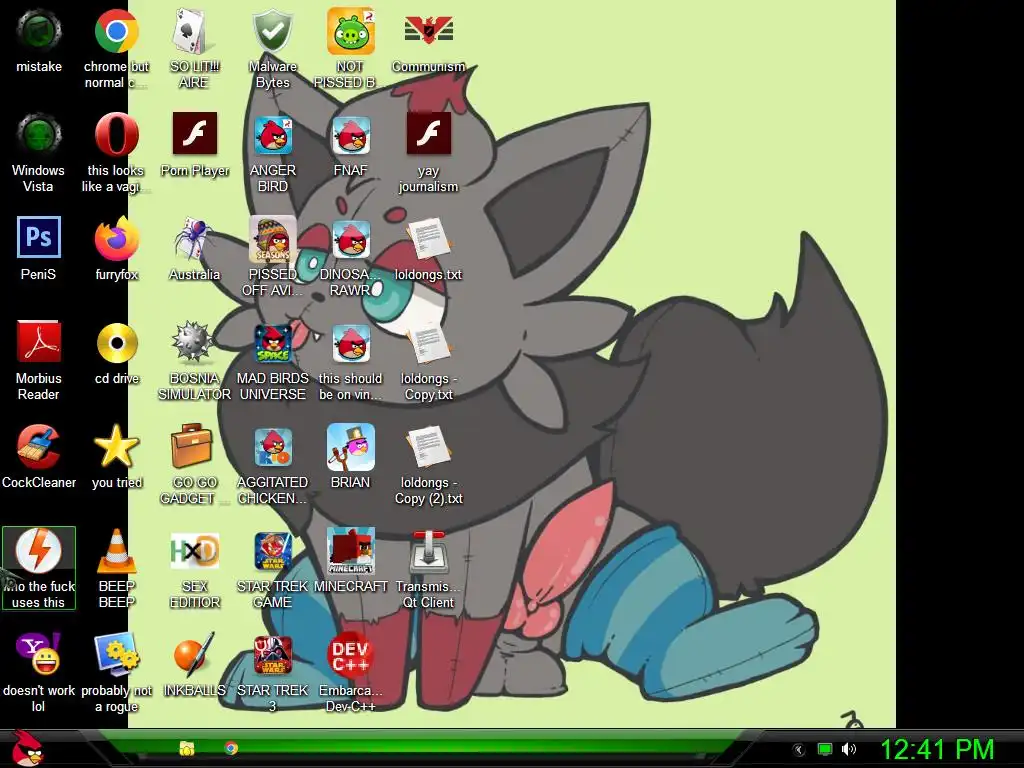Open the 'INKBALLS' desktop icon
This screenshot has width=1024, height=768.
(194, 654)
